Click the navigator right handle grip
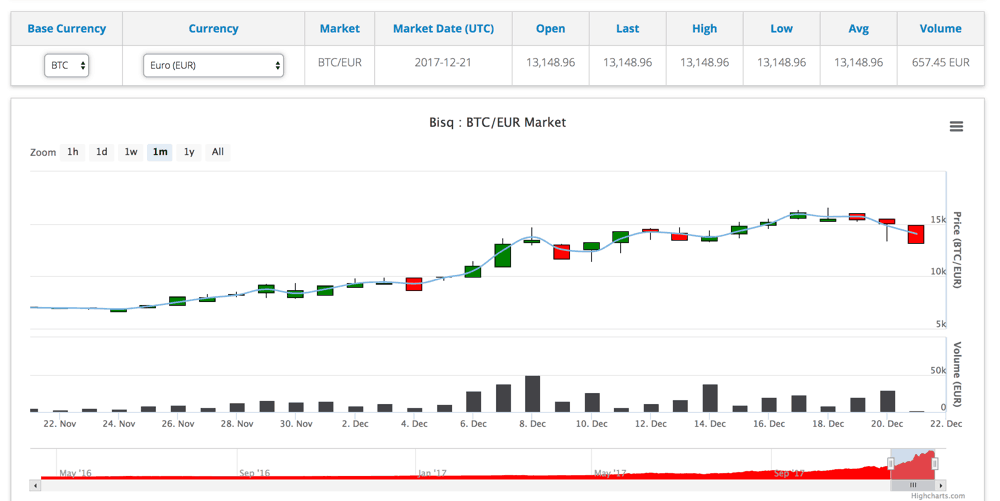 (935, 463)
